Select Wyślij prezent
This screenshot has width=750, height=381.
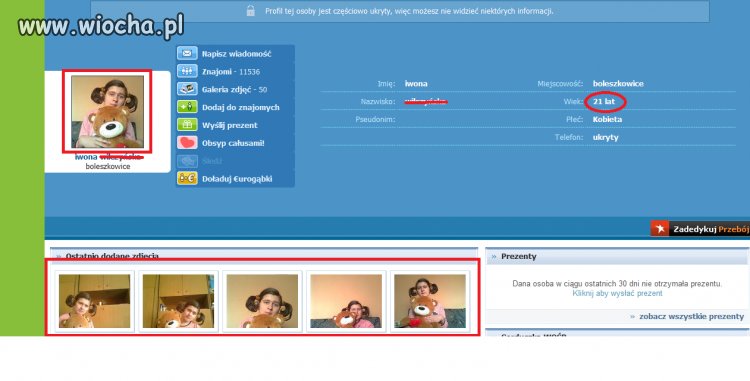(x=230, y=125)
